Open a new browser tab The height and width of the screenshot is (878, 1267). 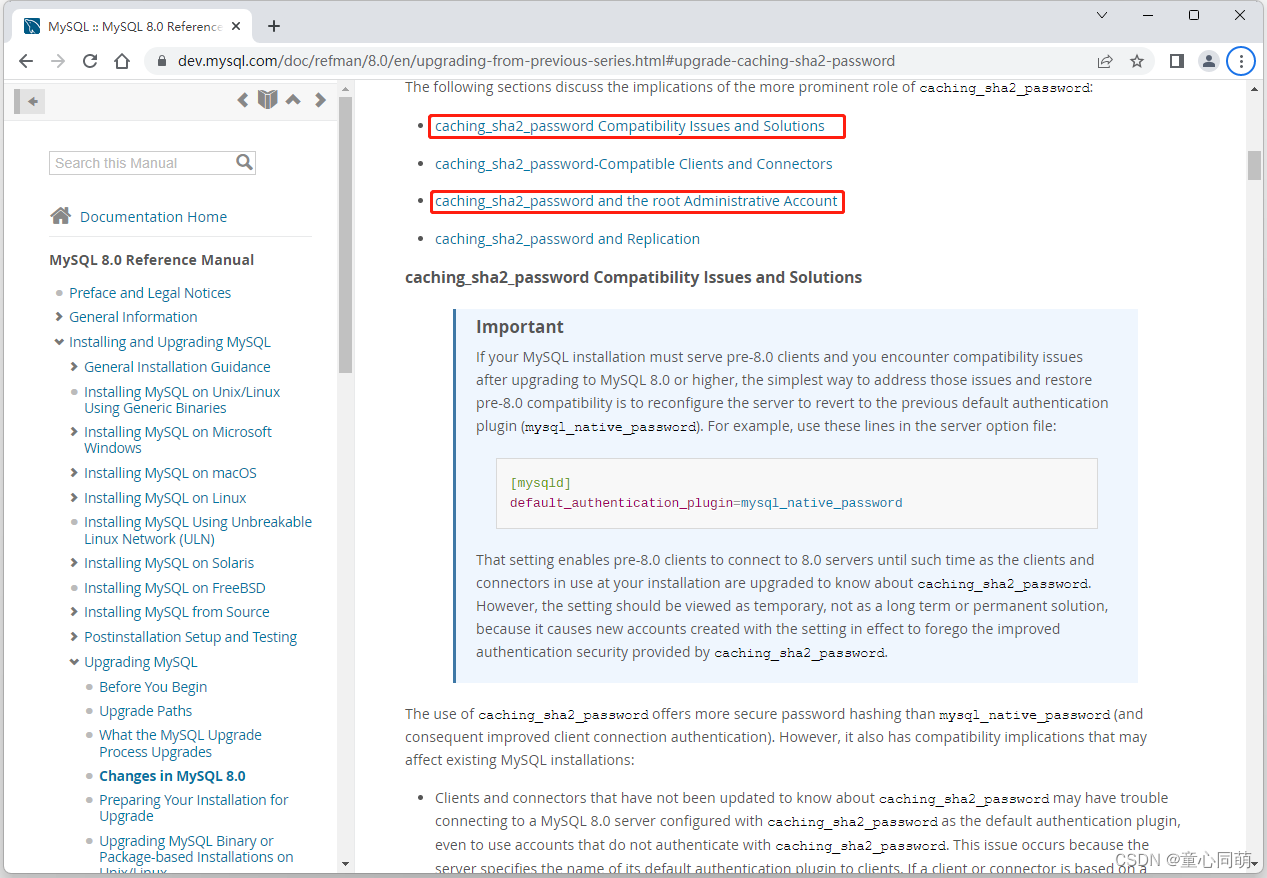pos(274,26)
